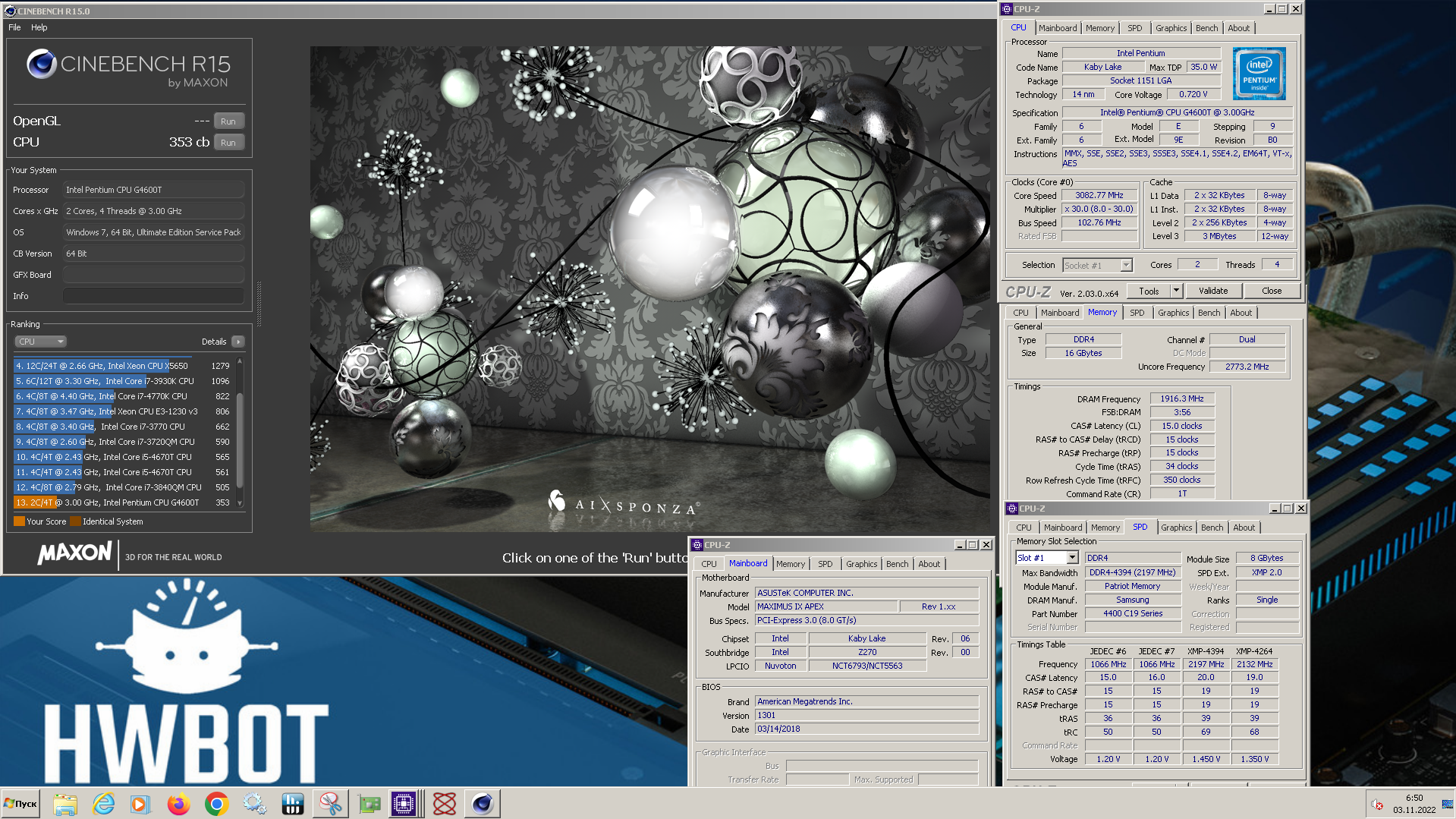Open Windows Media Player taskbar icon
The image size is (1456, 819).
click(x=140, y=804)
